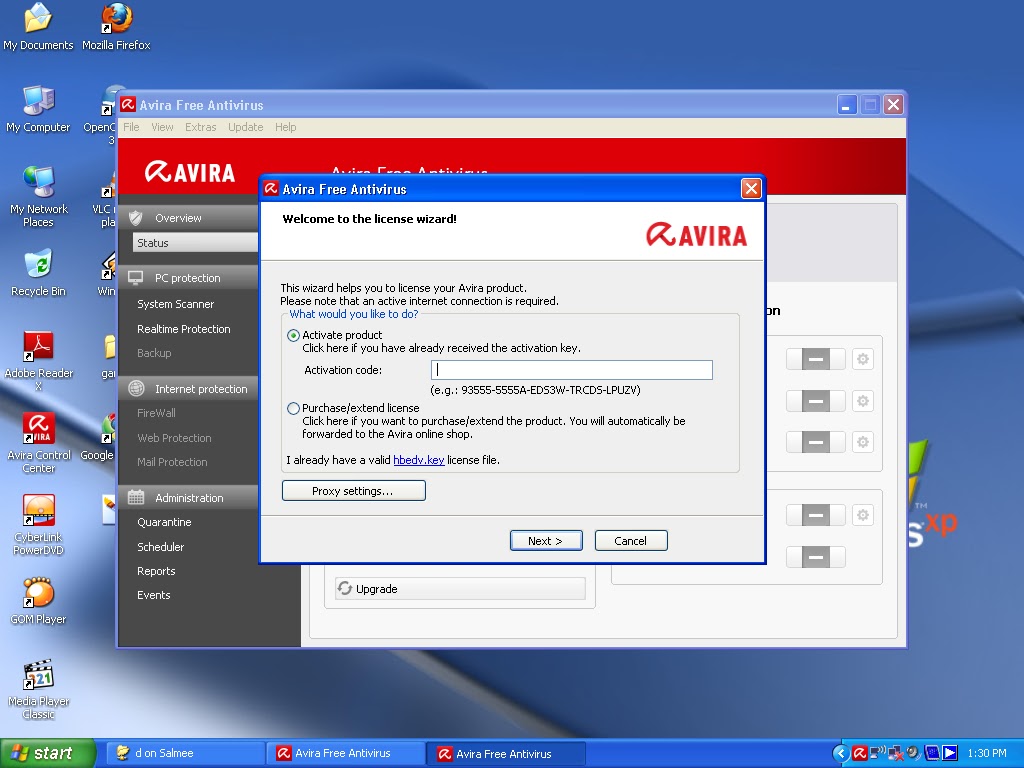Click the Backup item in sidebar
The image size is (1024, 768).
pyautogui.click(x=154, y=353)
